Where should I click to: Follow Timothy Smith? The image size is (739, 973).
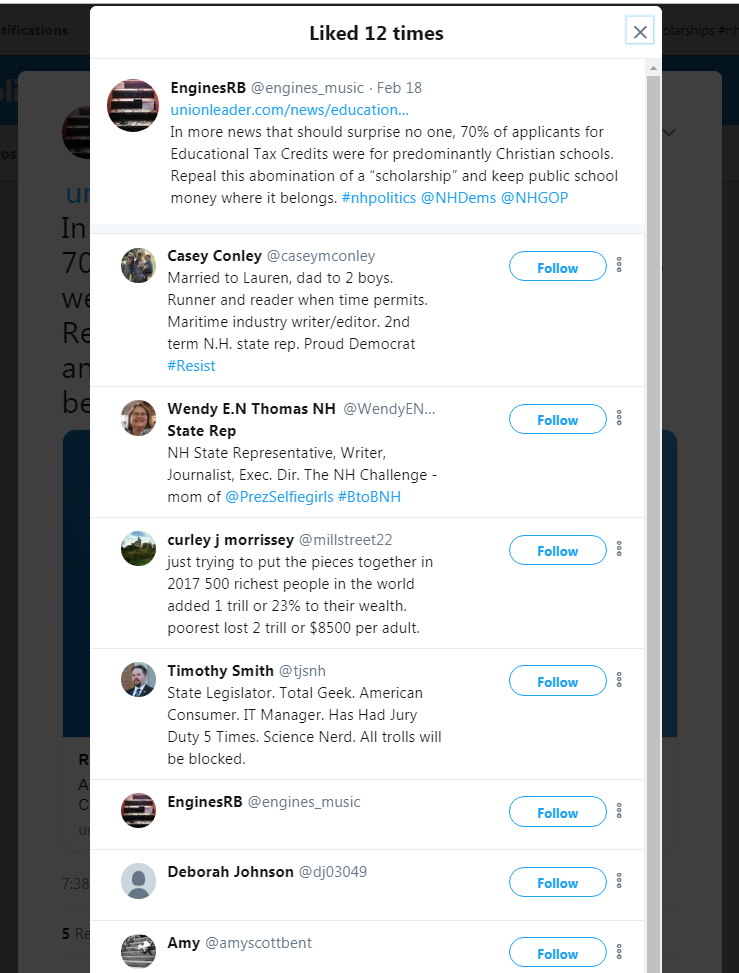[x=557, y=680]
